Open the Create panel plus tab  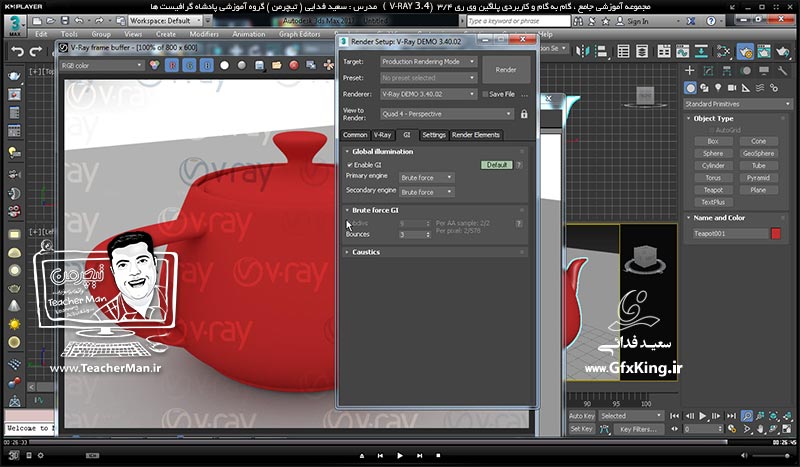pos(690,70)
